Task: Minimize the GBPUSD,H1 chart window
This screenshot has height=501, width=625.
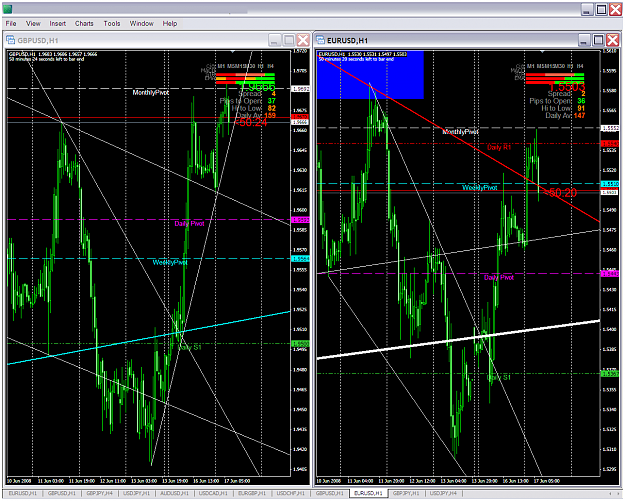Action: (x=275, y=40)
